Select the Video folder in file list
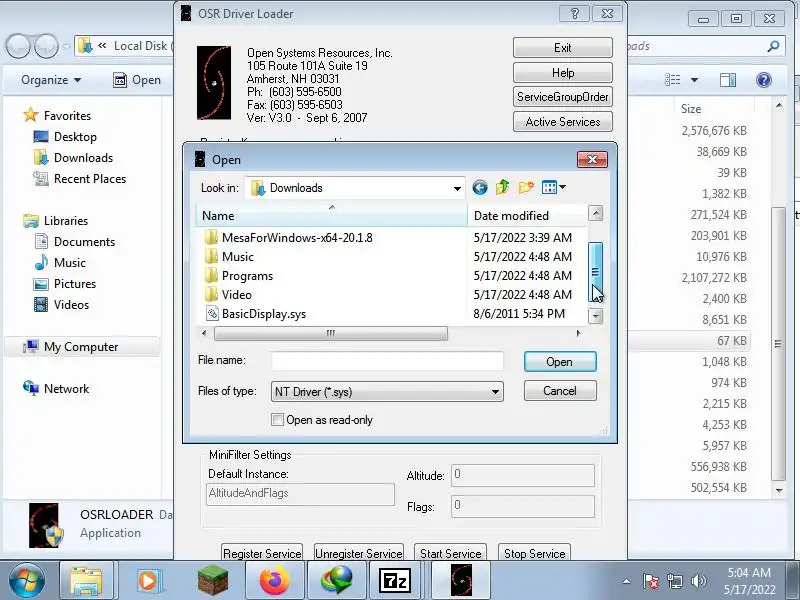800x600 pixels. coord(237,295)
